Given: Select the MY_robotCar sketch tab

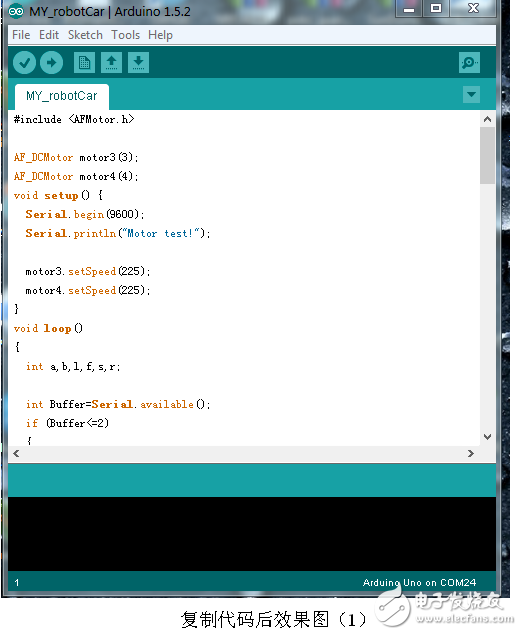Looking at the screenshot, I should pos(62,96).
